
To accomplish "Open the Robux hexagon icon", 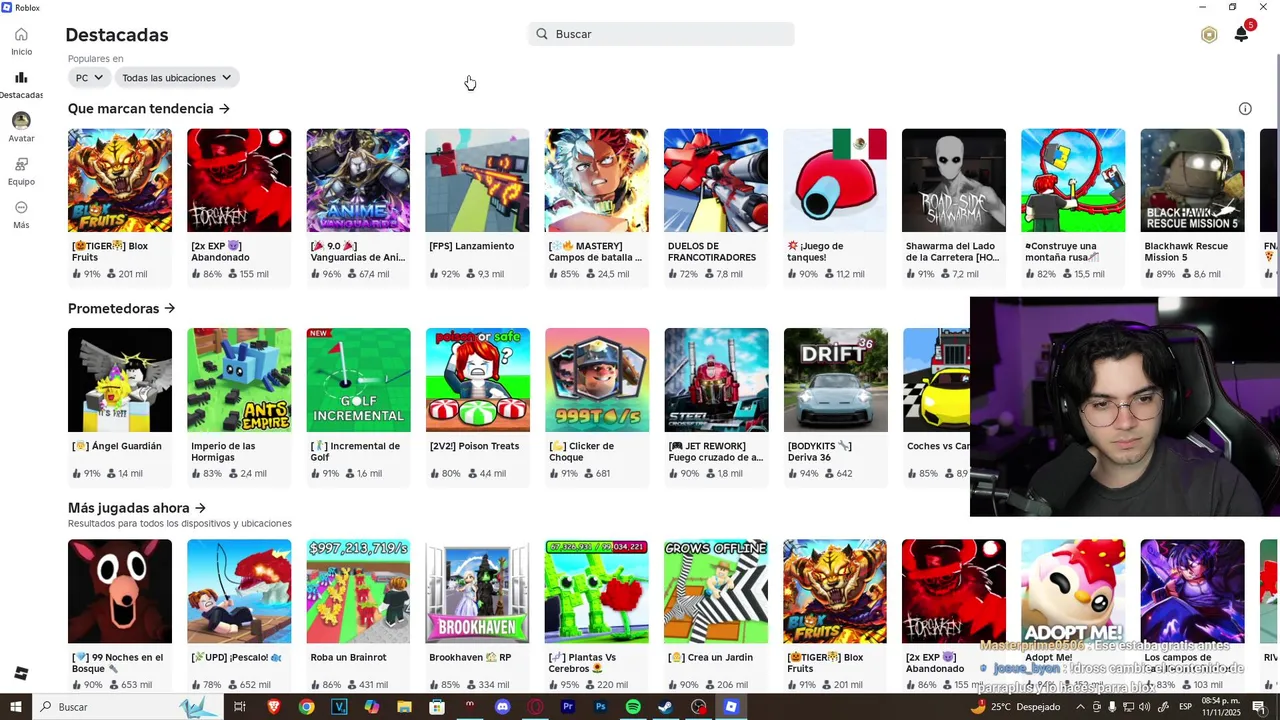I will [x=1209, y=35].
